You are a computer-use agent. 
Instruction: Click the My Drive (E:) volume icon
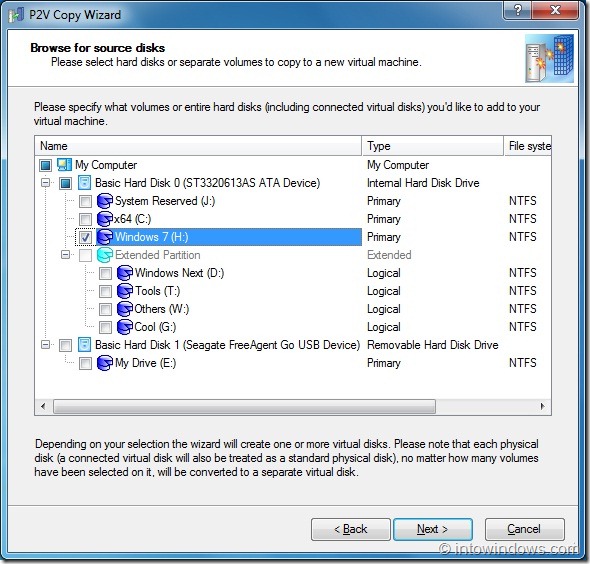(105, 363)
